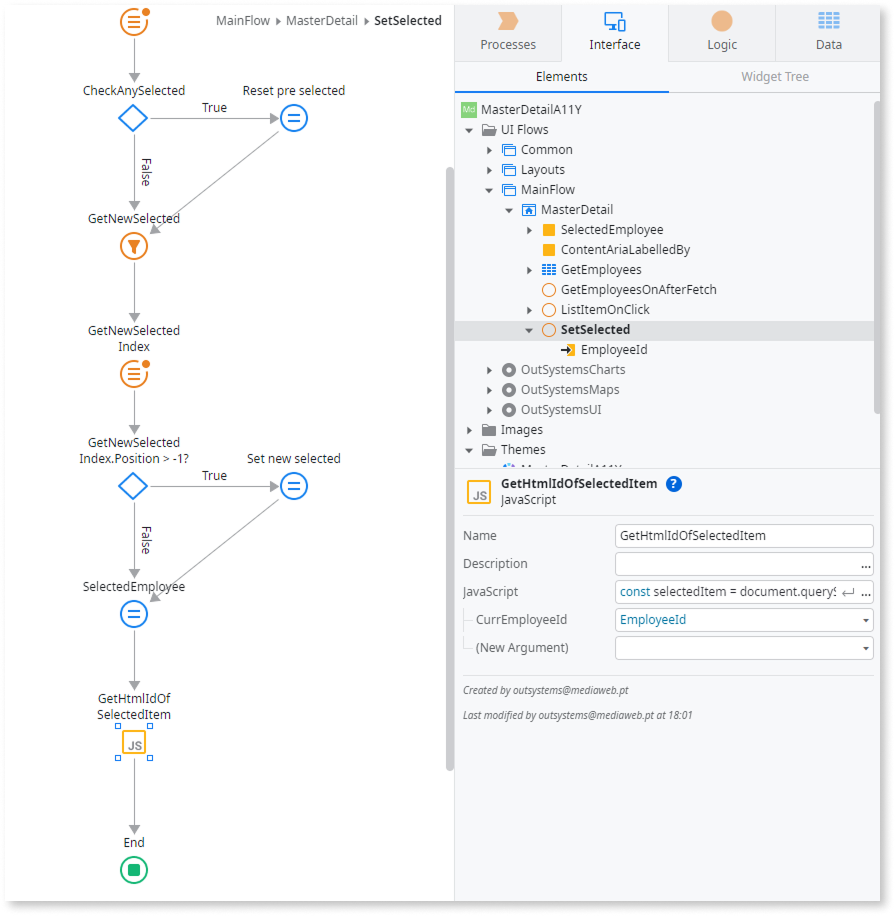
Task: Select the Reset pre selected assign node
Action: (294, 118)
